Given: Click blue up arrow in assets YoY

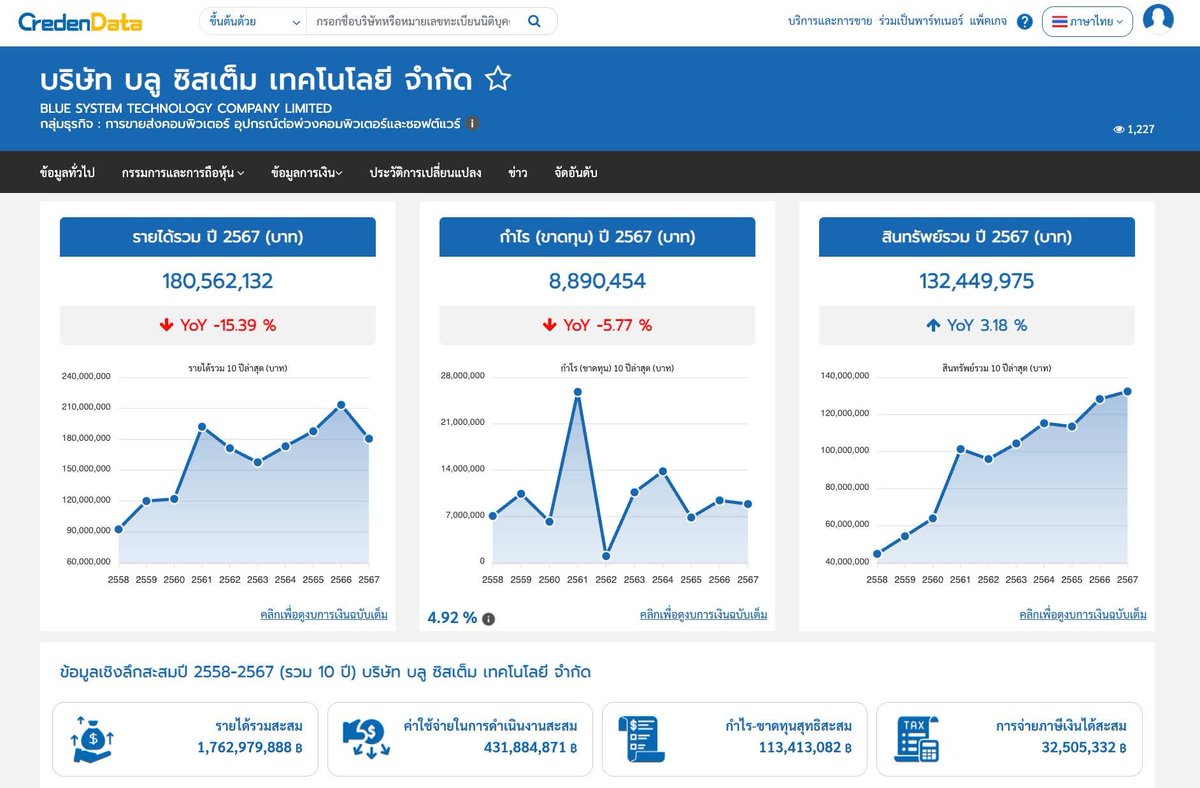Looking at the screenshot, I should point(933,325).
